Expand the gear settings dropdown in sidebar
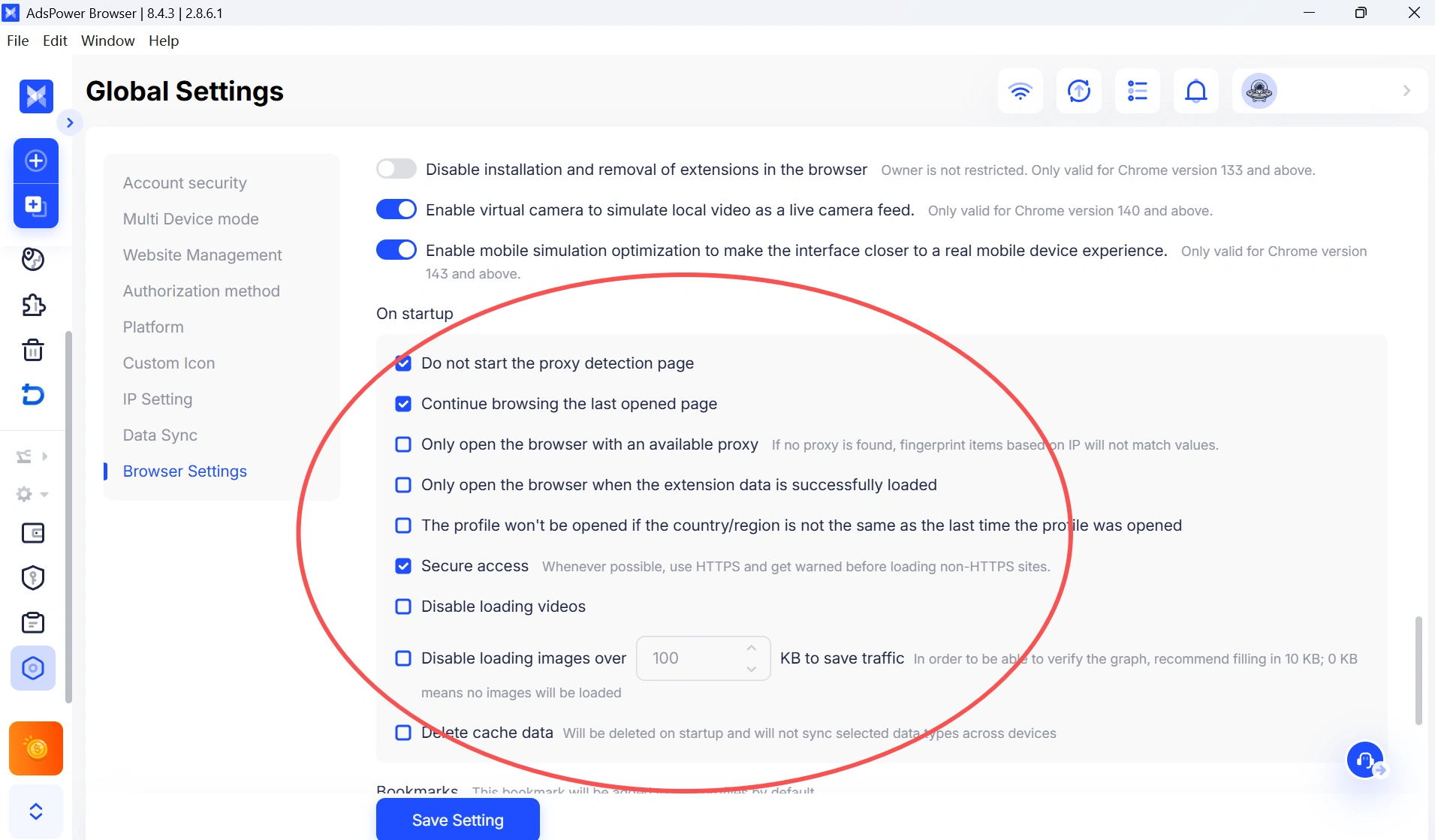This screenshot has height=840, width=1435. (x=44, y=494)
